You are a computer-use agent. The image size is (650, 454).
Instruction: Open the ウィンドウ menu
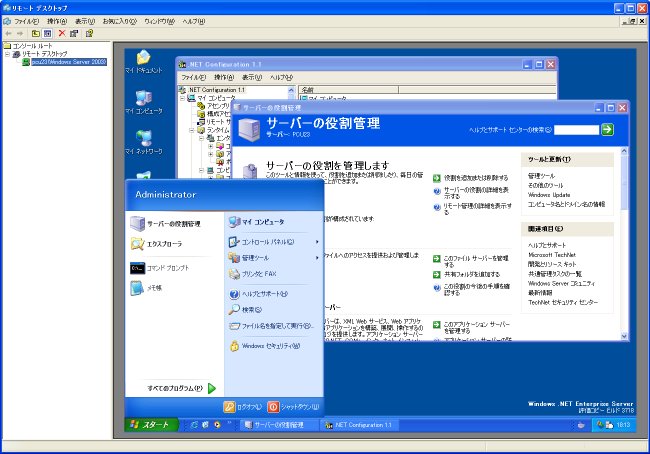tap(160, 21)
